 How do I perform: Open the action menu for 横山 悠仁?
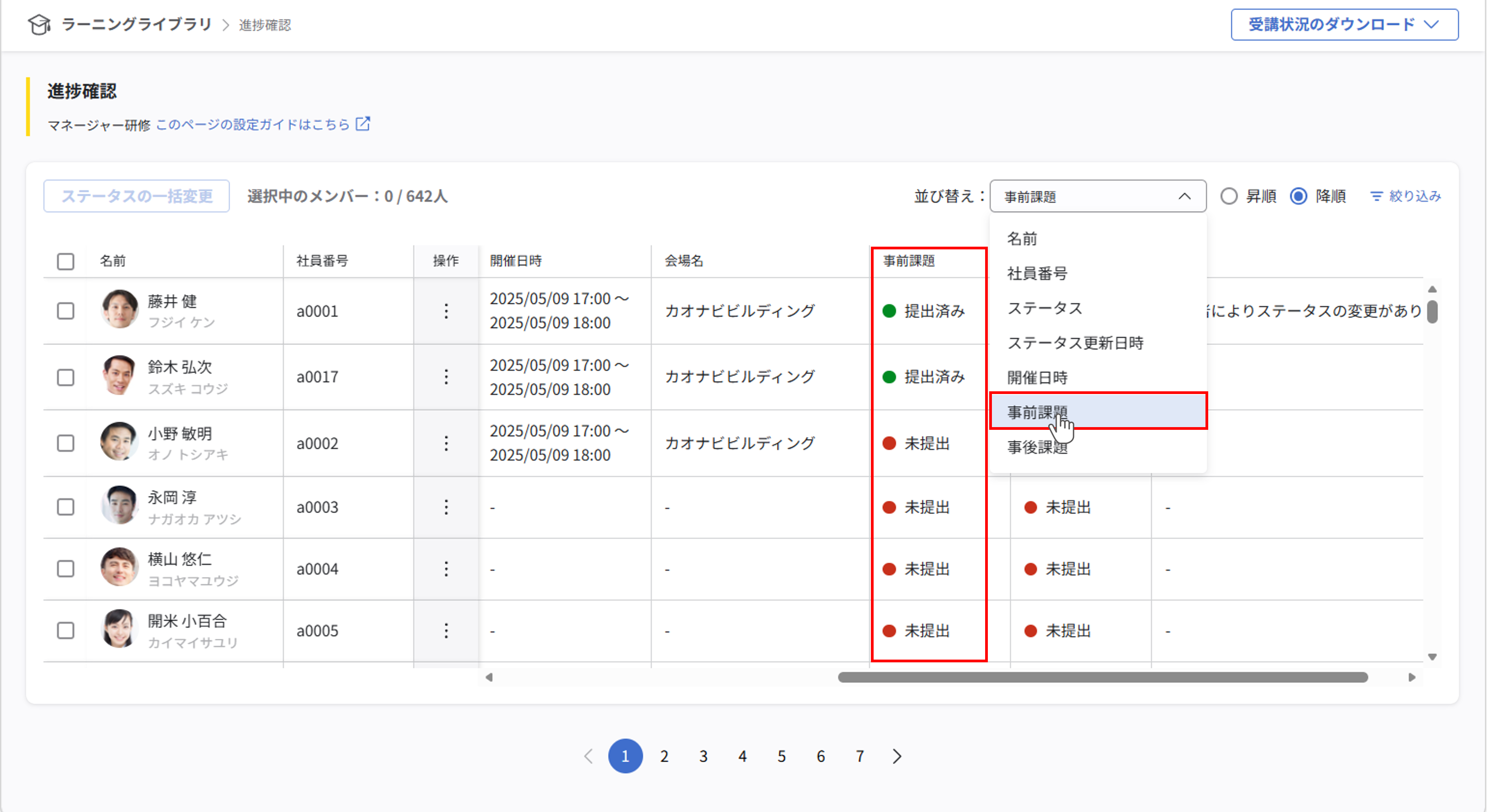click(x=446, y=569)
